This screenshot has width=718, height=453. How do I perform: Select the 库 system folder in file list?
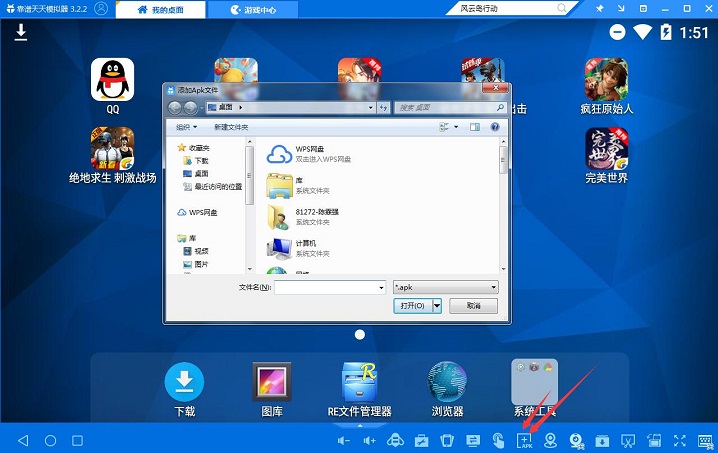click(x=299, y=186)
